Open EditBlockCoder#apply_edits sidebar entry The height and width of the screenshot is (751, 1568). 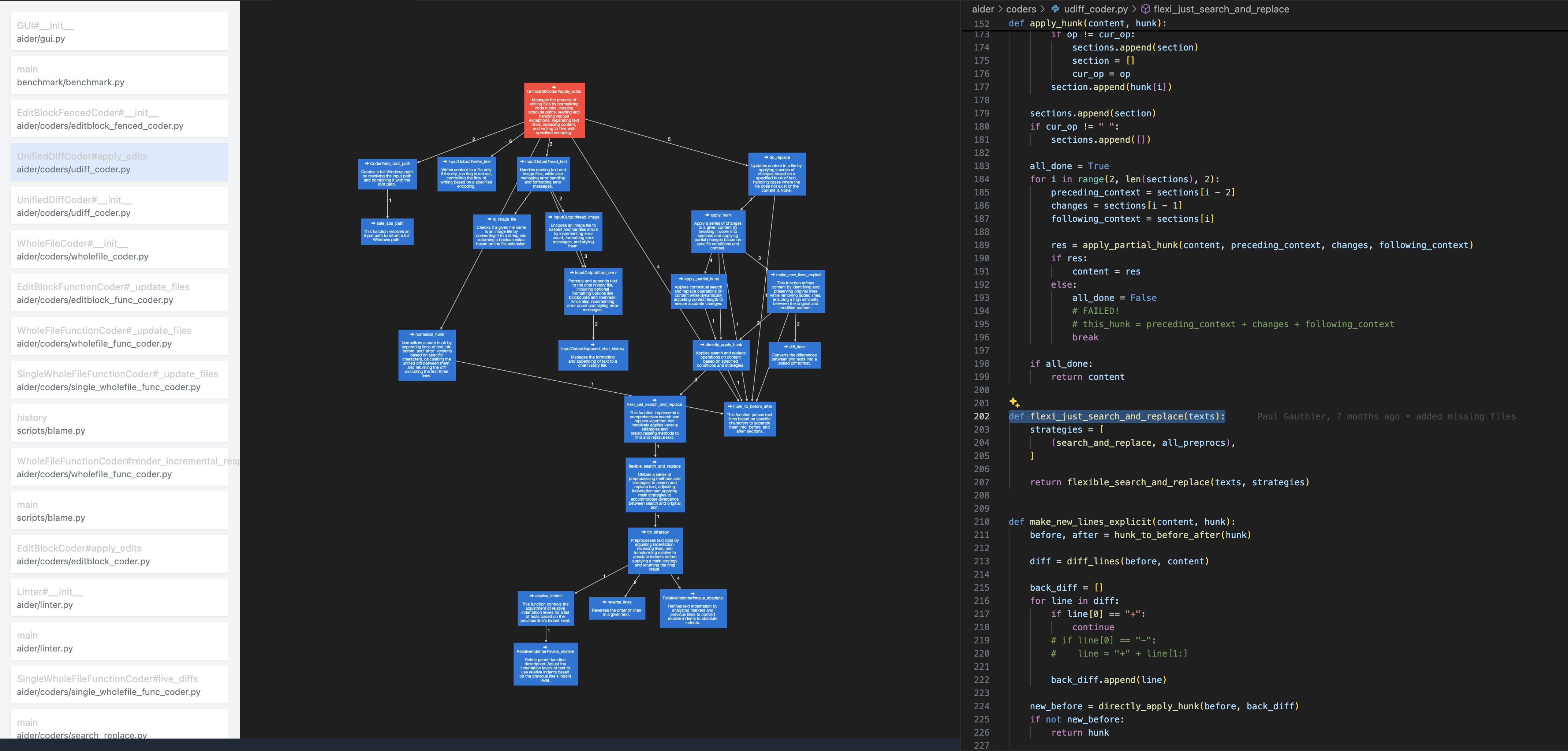point(119,554)
